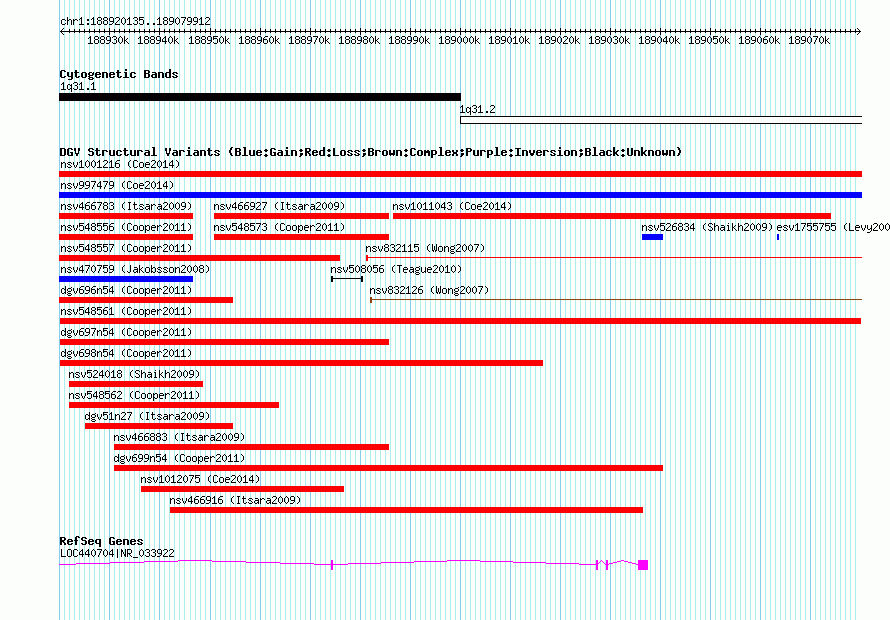Click the 1q31.1 band label

point(78,86)
